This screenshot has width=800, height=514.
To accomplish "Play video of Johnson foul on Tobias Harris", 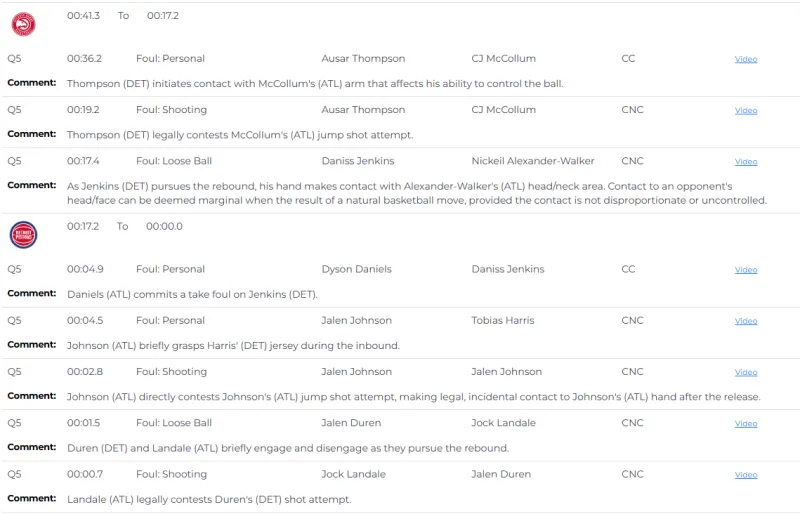I will [746, 321].
